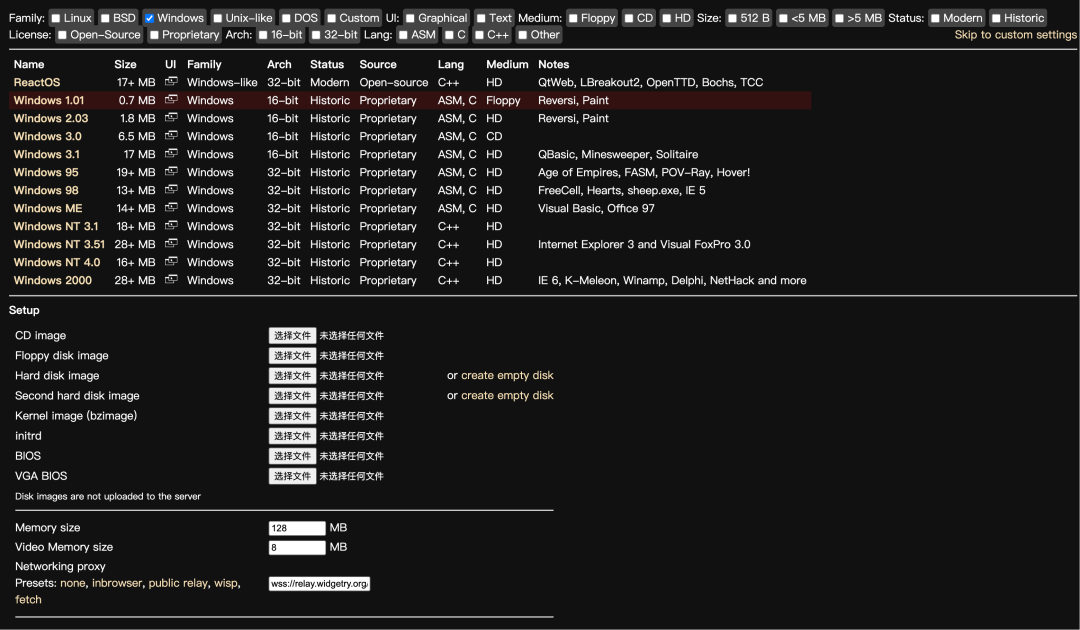Click create empty disk for Second hard disk

click(x=507, y=395)
